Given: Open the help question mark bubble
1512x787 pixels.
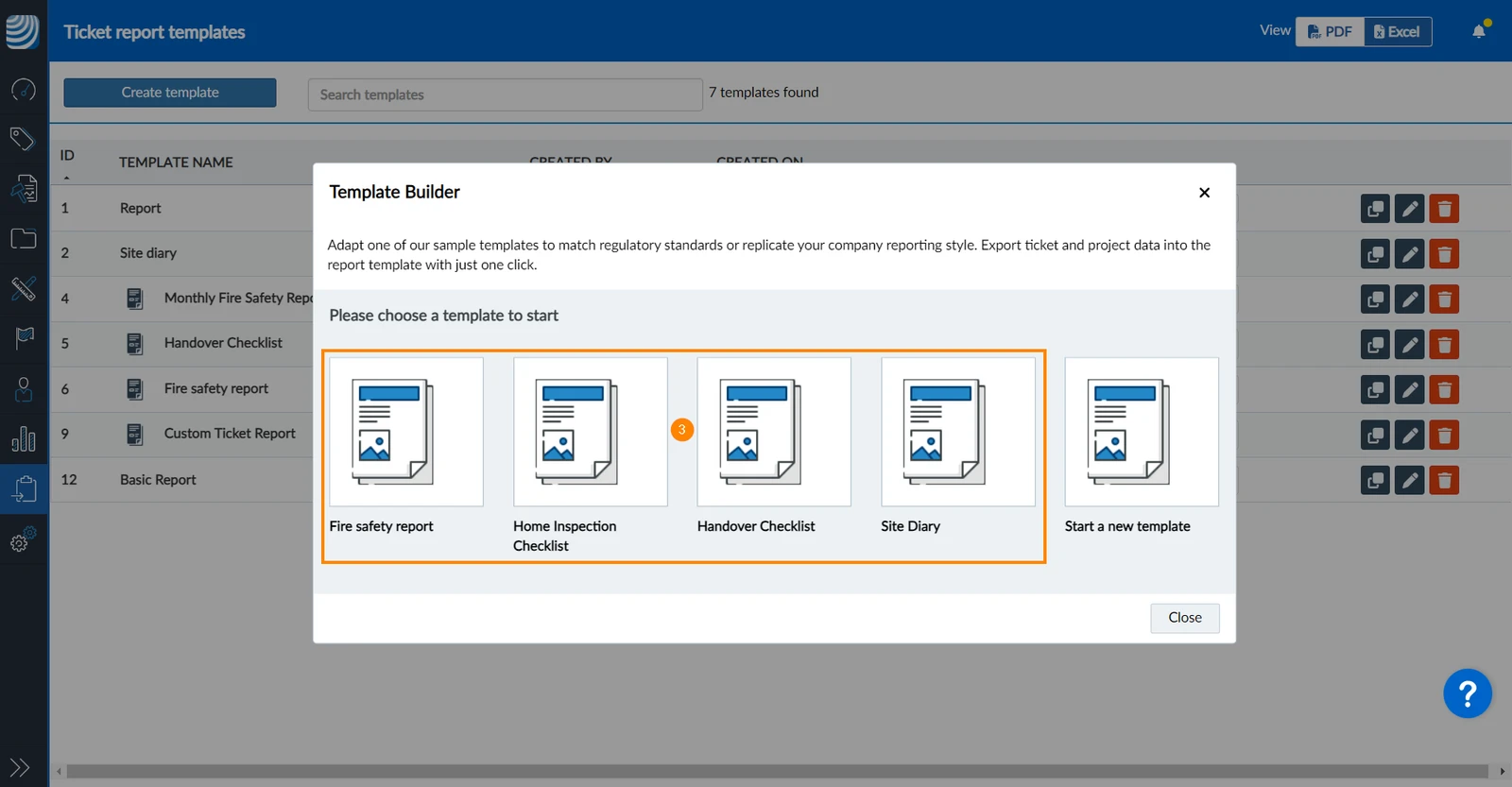Looking at the screenshot, I should click(x=1468, y=694).
